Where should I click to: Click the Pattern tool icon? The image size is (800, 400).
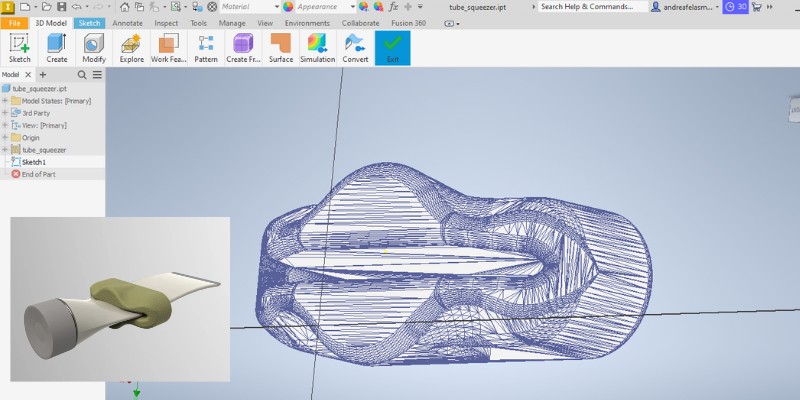point(206,43)
